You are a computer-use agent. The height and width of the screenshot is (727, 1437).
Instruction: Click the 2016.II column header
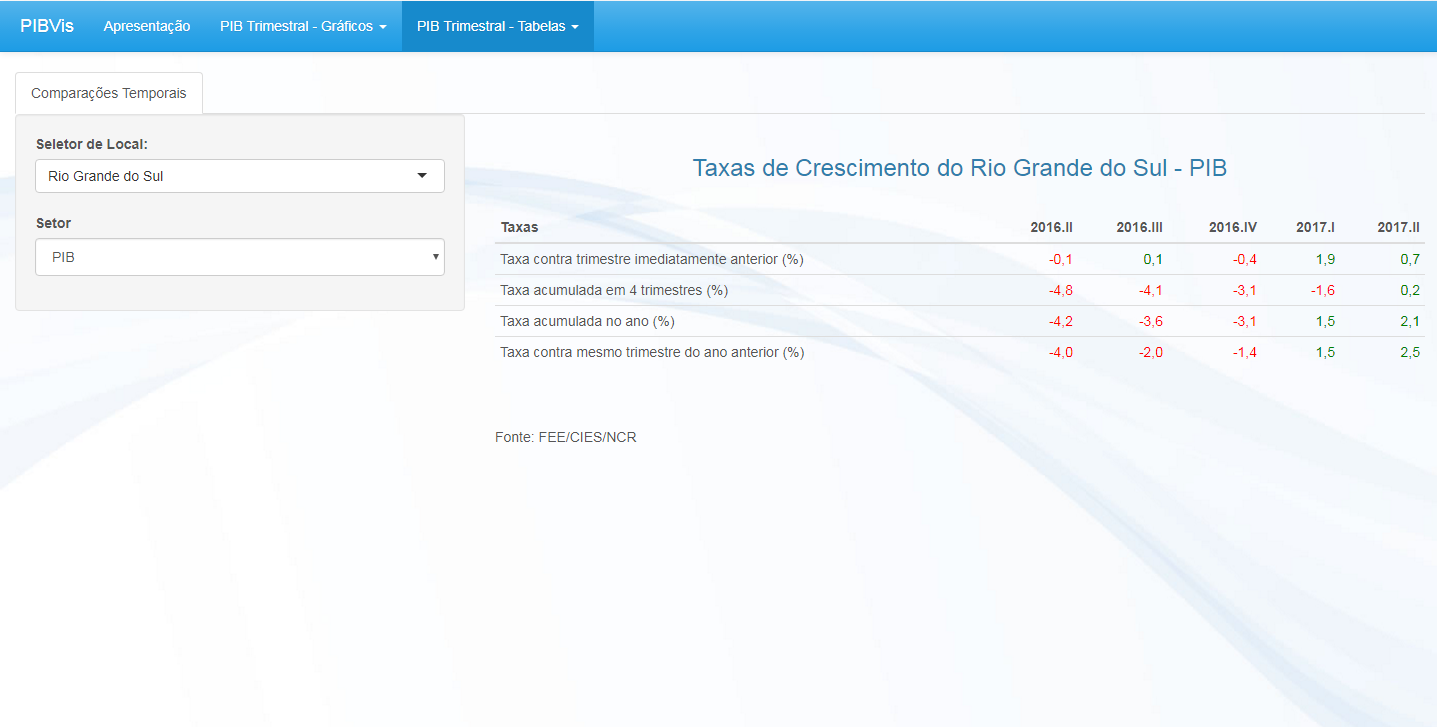(1051, 227)
